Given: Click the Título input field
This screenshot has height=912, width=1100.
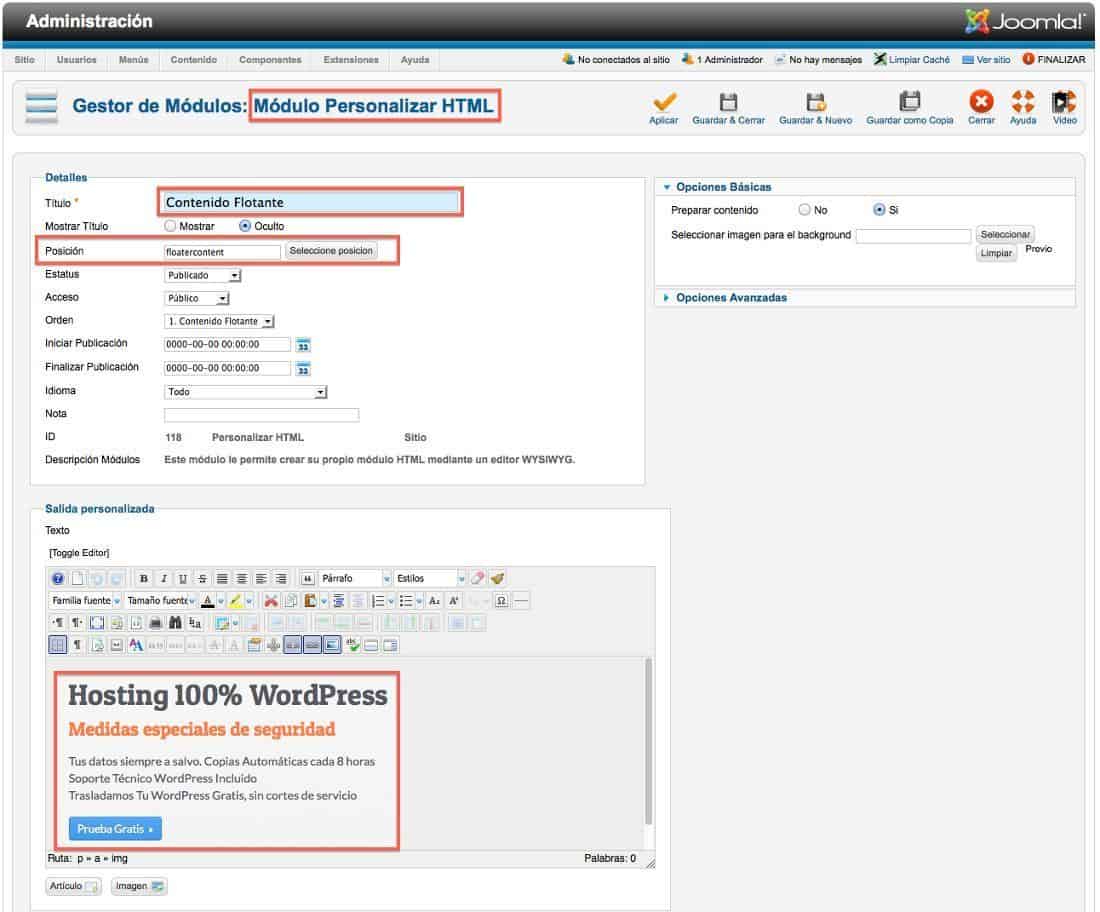Looking at the screenshot, I should point(311,203).
